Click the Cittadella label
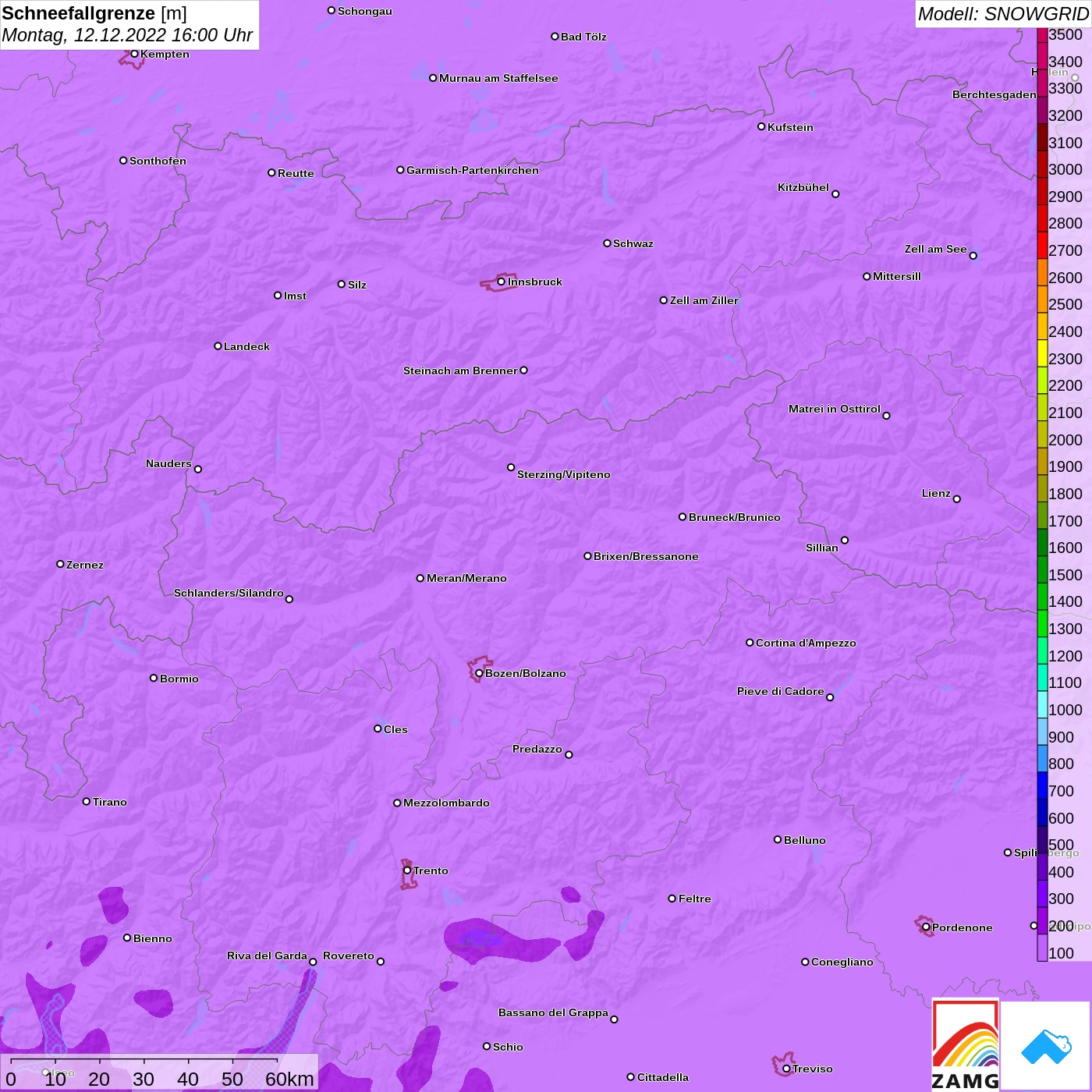Image resolution: width=1092 pixels, height=1092 pixels. pyautogui.click(x=663, y=1077)
